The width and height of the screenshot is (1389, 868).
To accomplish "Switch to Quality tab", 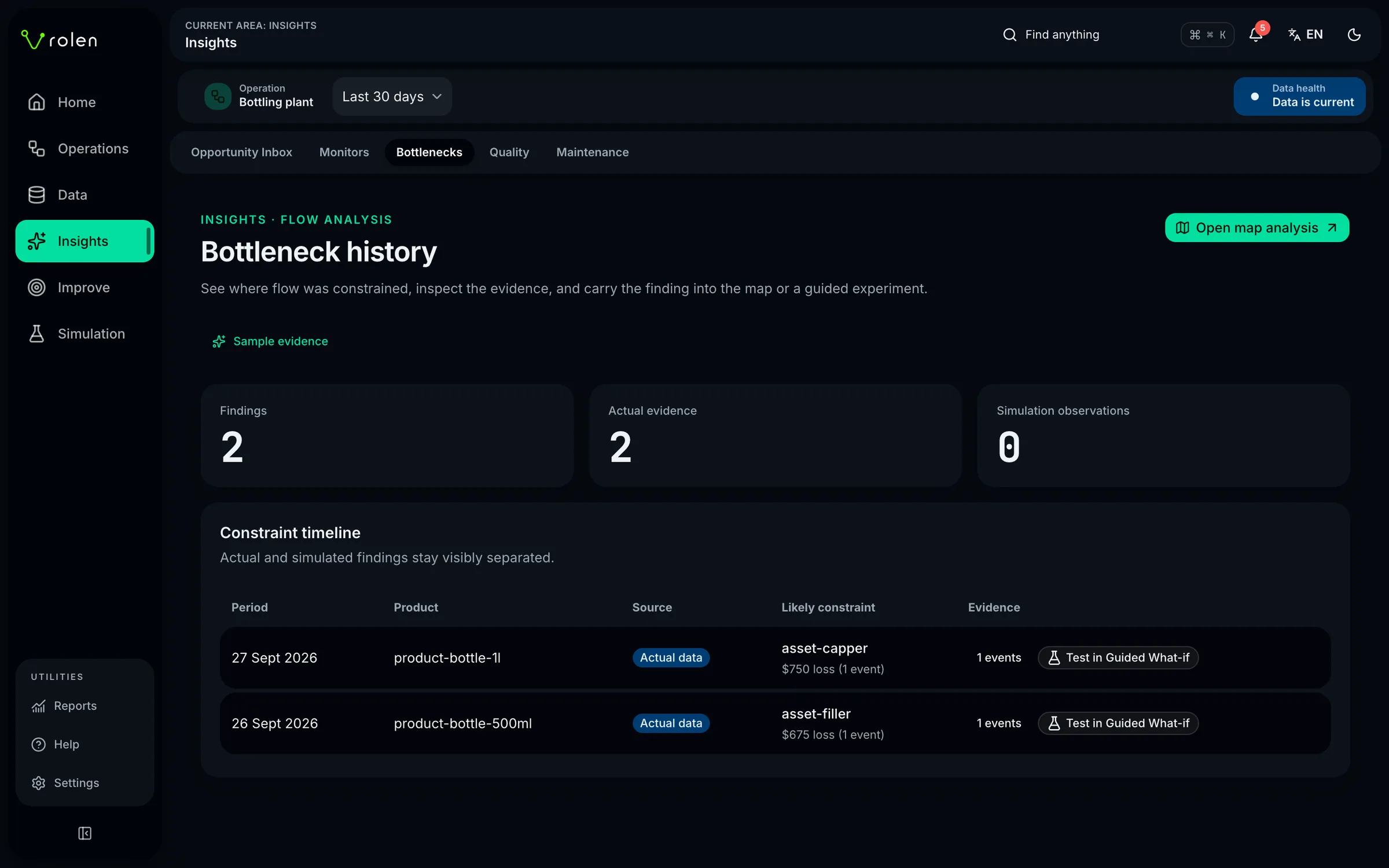I will 509,152.
